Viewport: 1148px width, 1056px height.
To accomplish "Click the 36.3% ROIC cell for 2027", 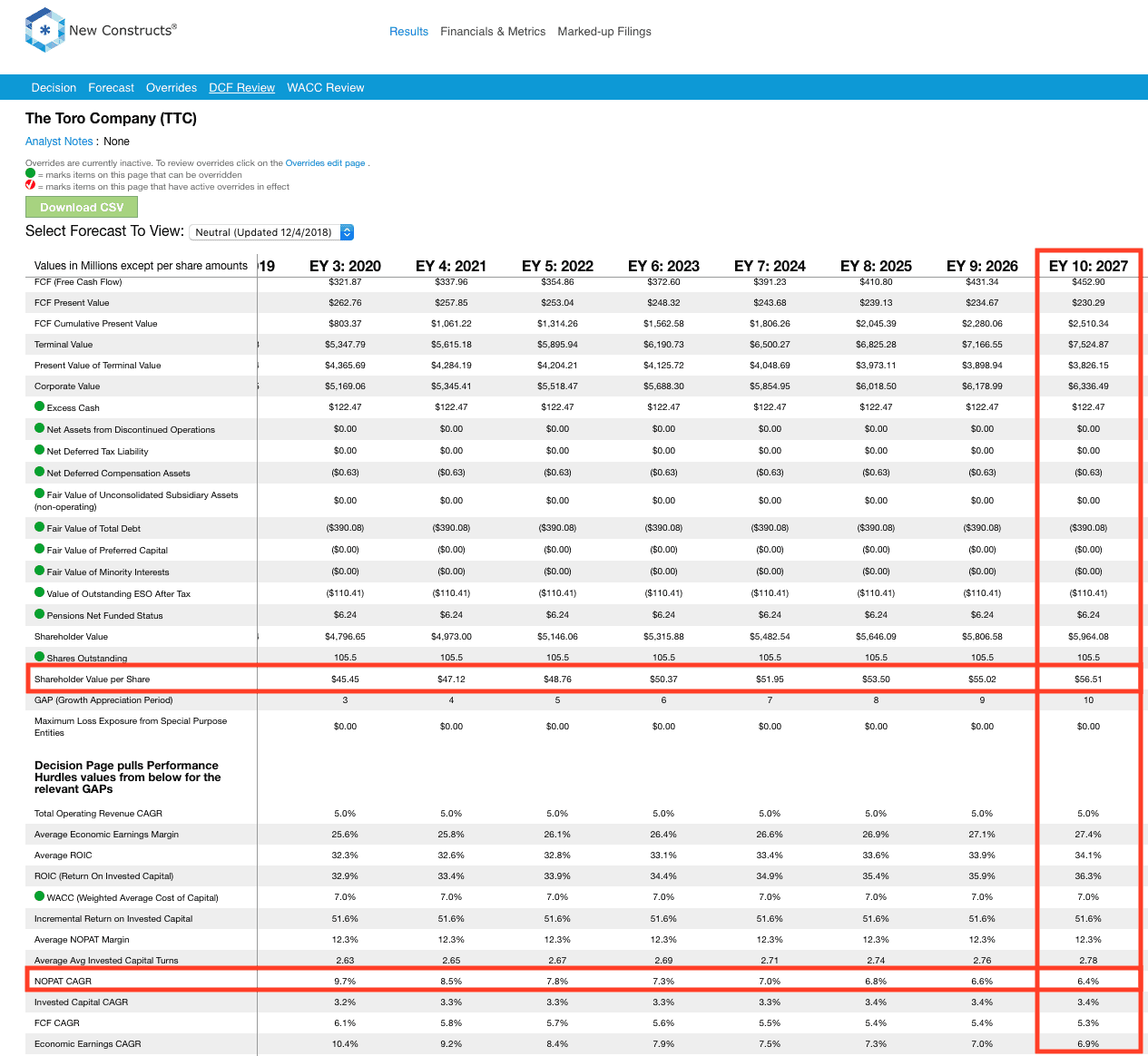I will [x=1088, y=876].
